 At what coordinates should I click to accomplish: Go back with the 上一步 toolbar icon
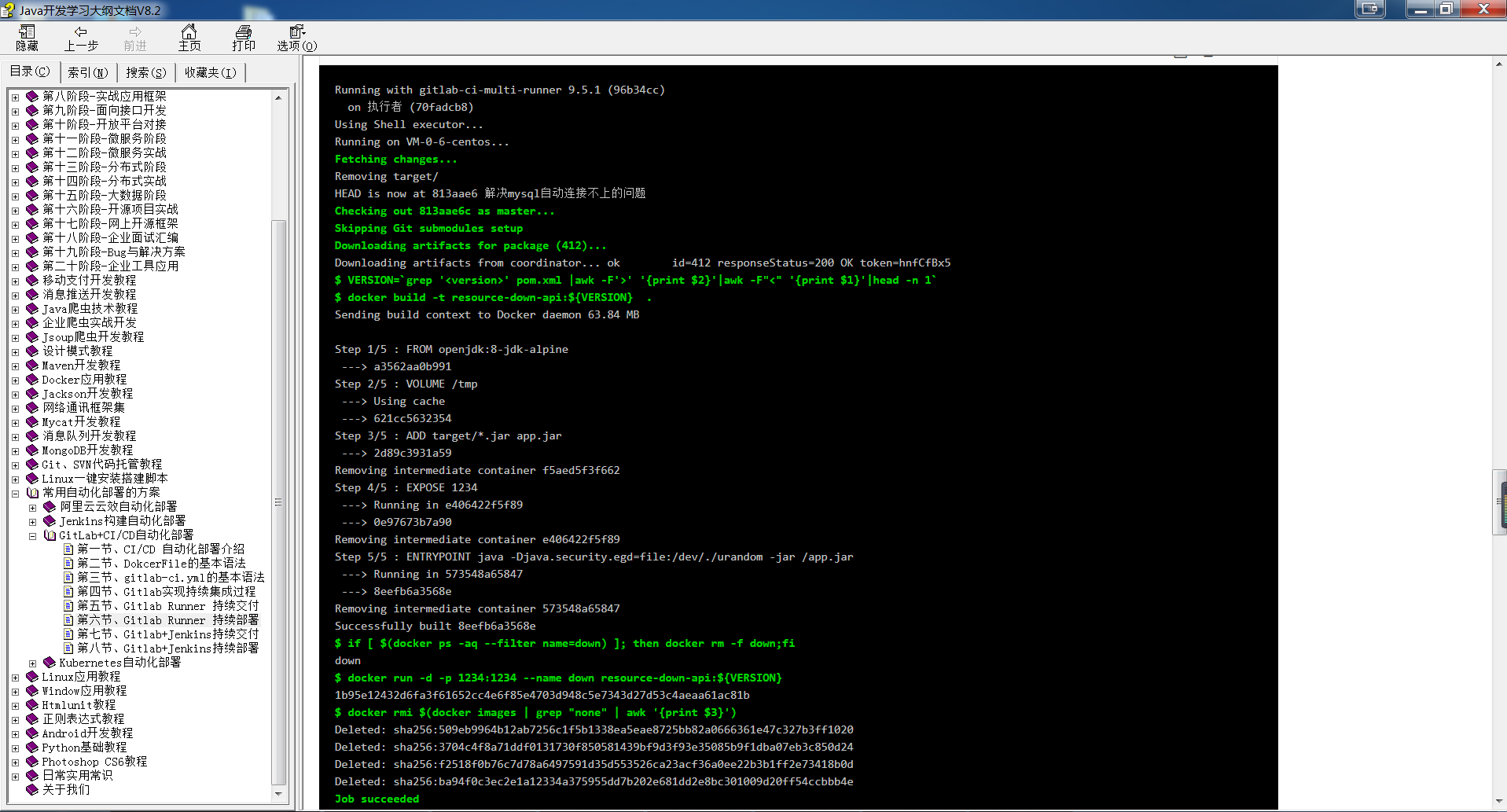coord(81,38)
